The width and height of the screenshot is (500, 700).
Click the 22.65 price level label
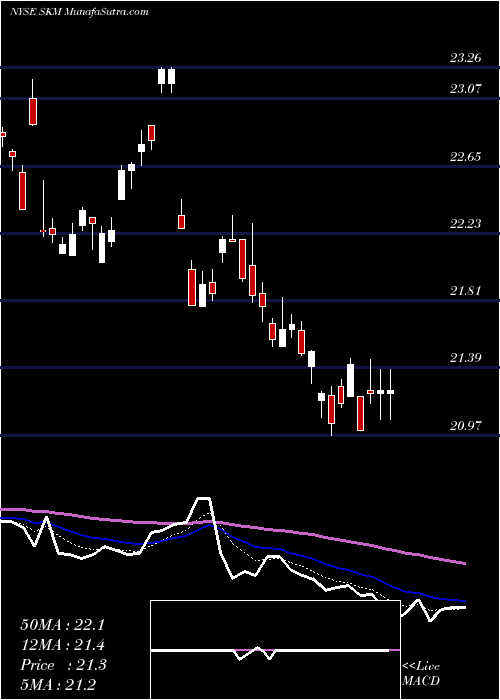(x=465, y=157)
